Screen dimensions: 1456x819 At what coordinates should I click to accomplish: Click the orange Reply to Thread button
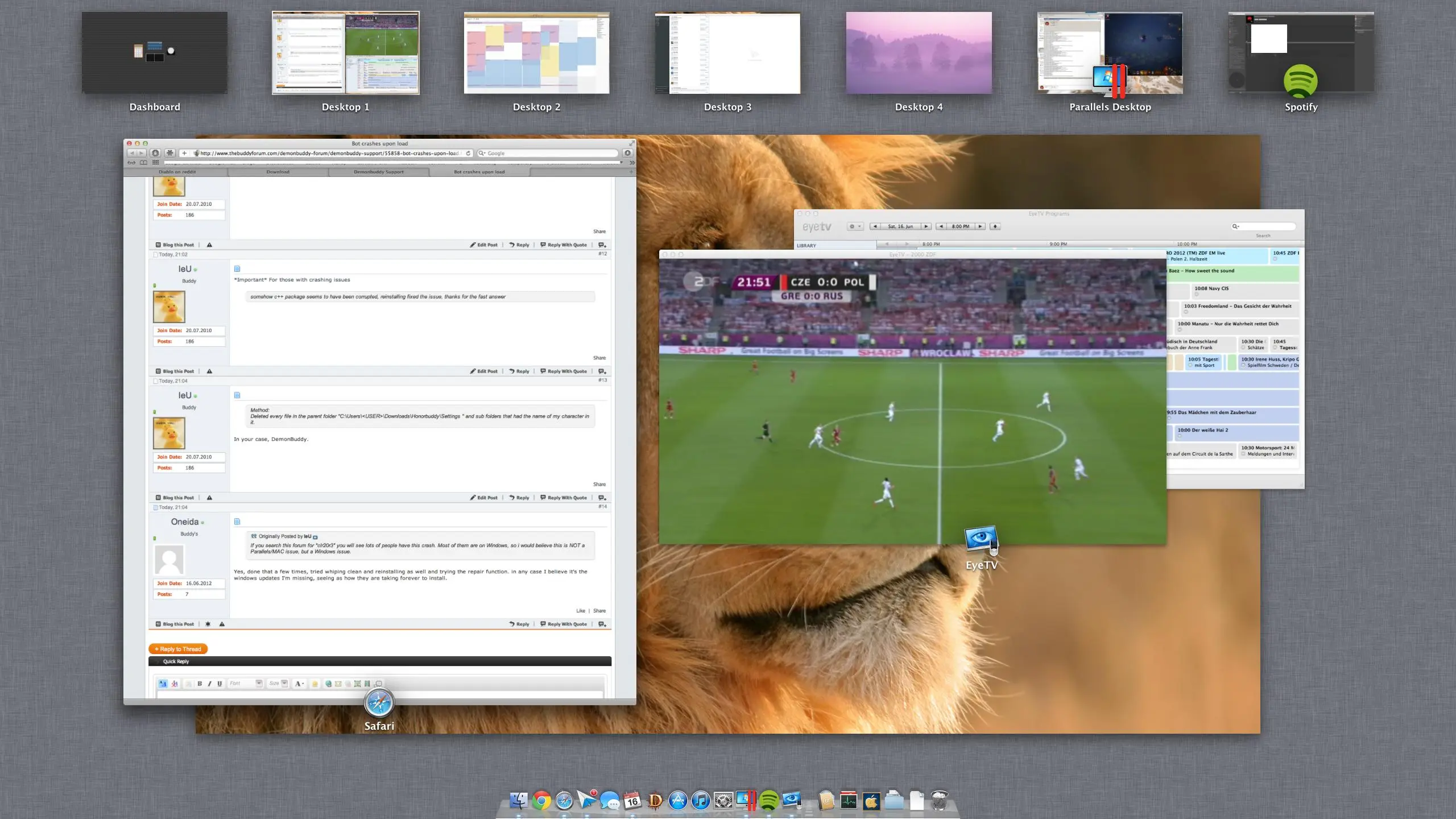178,649
